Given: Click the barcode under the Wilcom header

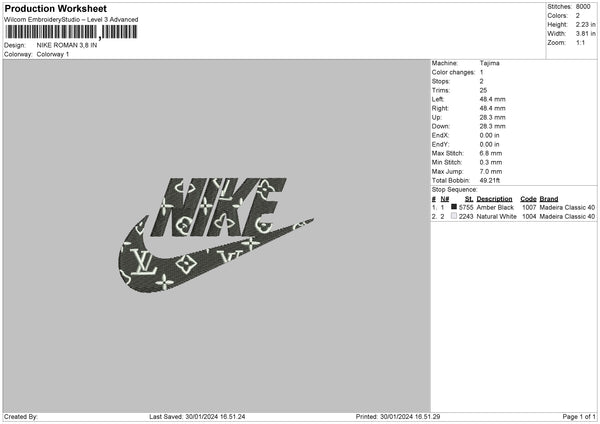Looking at the screenshot, I should (71, 32).
